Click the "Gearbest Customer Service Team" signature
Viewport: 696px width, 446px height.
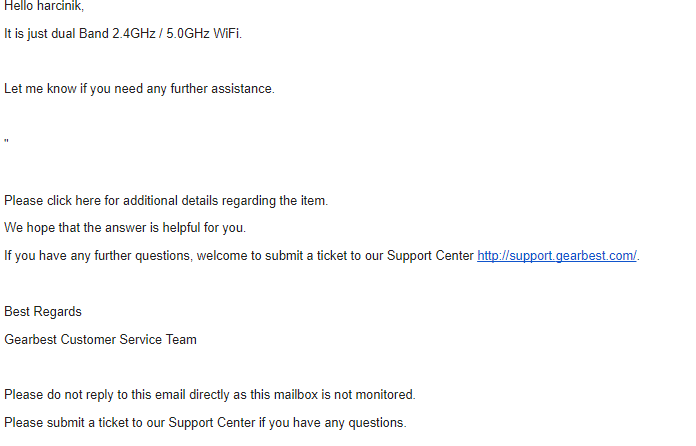pyautogui.click(x=100, y=339)
